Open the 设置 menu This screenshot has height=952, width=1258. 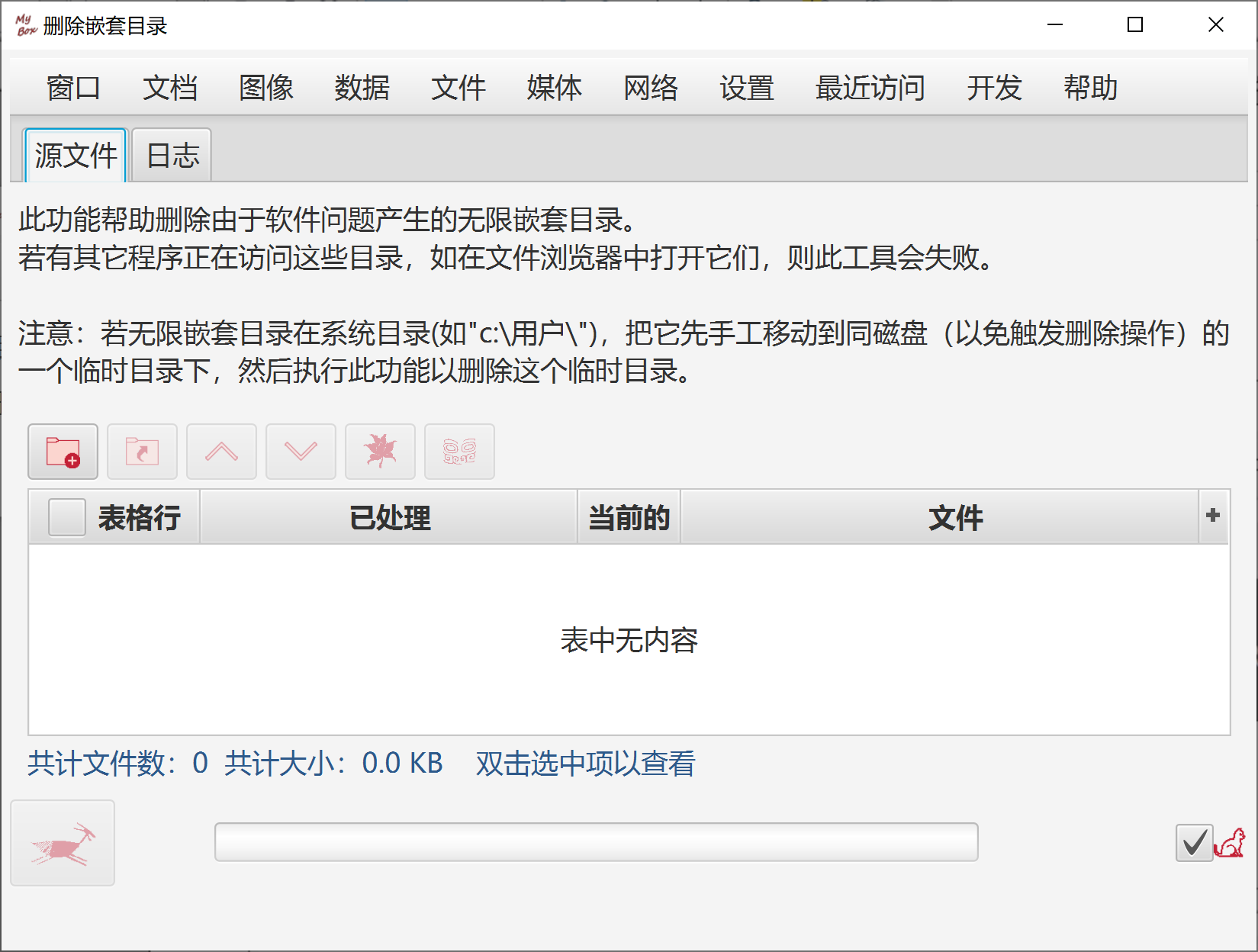click(x=746, y=88)
